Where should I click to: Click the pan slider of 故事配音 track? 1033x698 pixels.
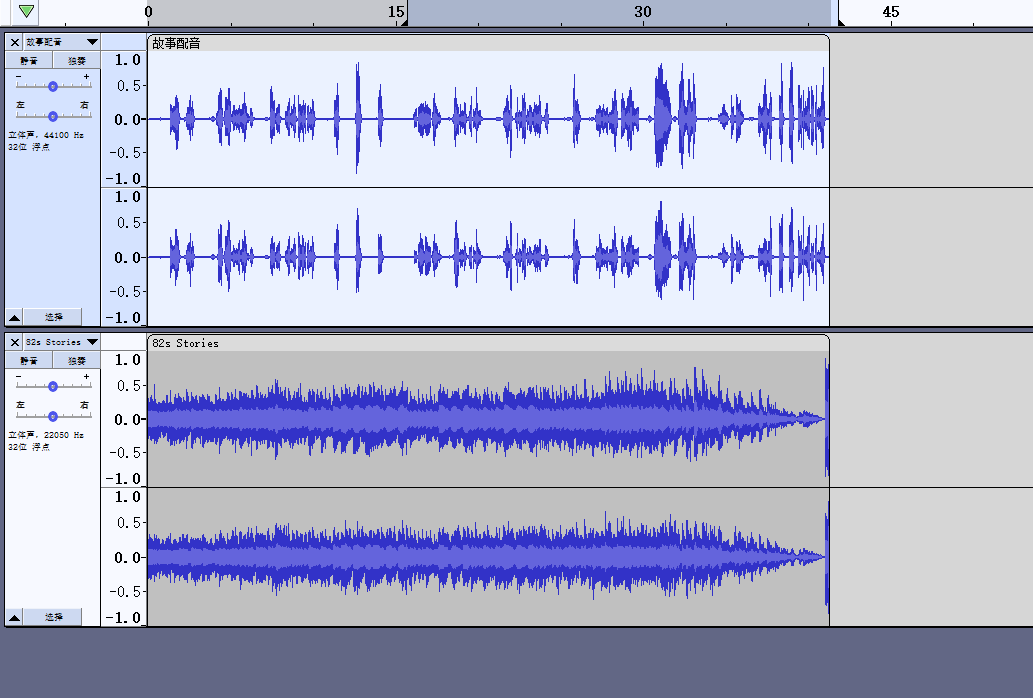click(x=53, y=114)
